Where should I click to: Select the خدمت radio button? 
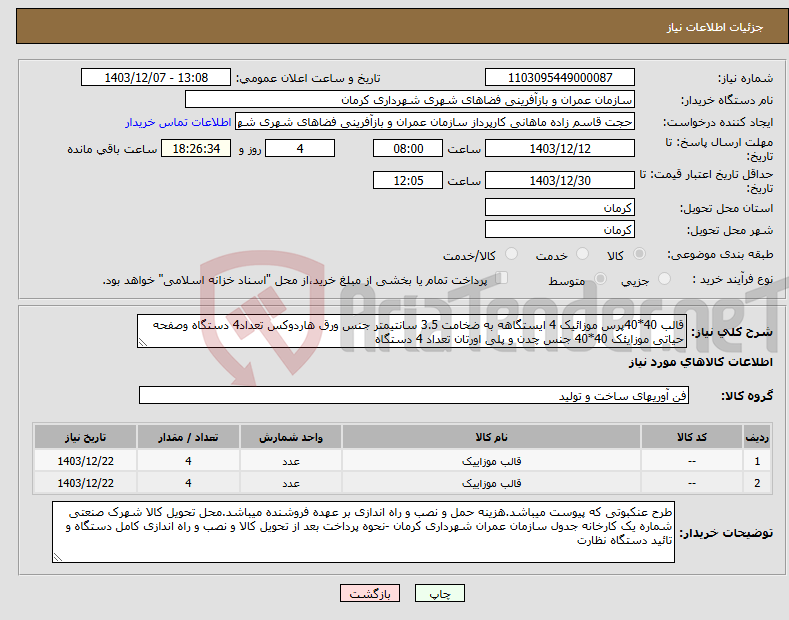582,254
